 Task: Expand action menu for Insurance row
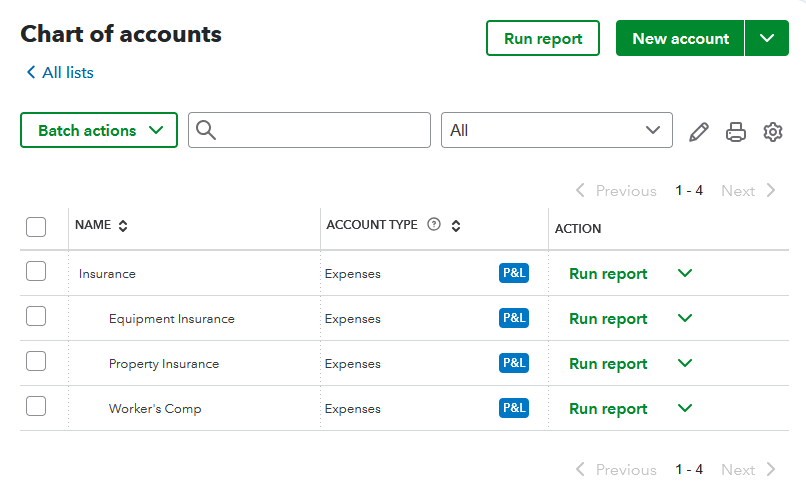click(685, 273)
